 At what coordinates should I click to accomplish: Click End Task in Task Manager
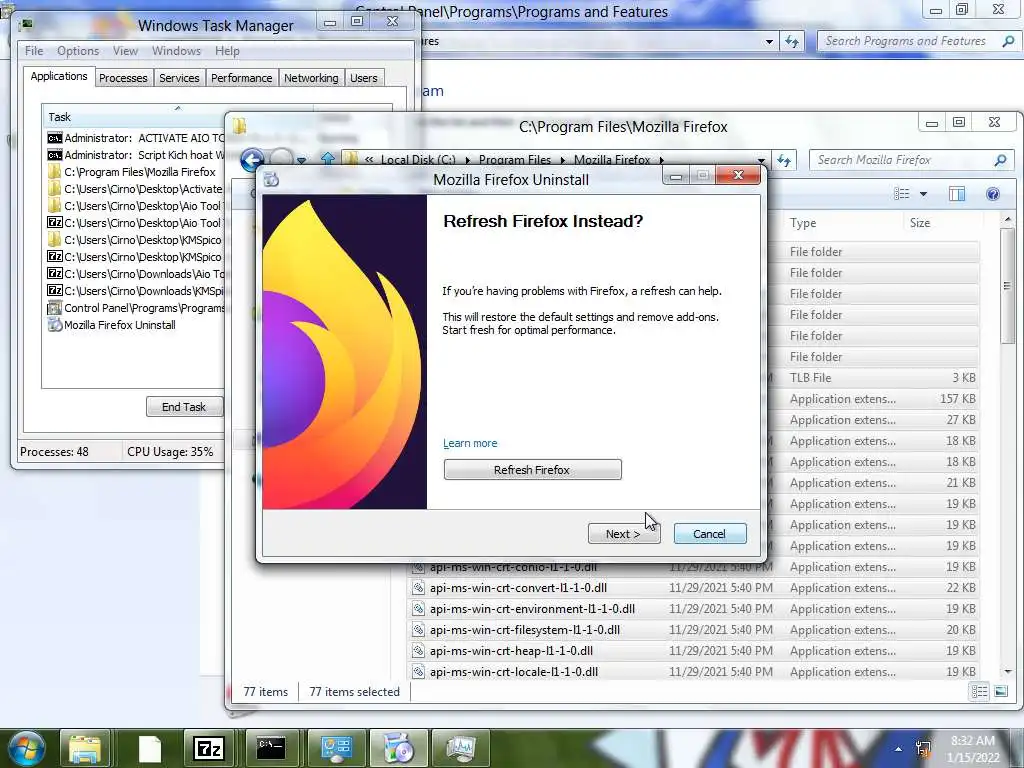pos(184,407)
